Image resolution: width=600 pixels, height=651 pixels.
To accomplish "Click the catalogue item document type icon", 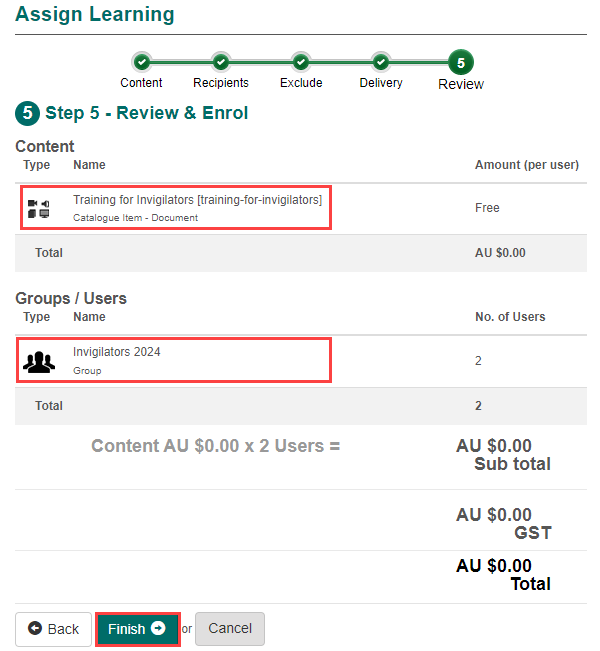I will pos(39,208).
